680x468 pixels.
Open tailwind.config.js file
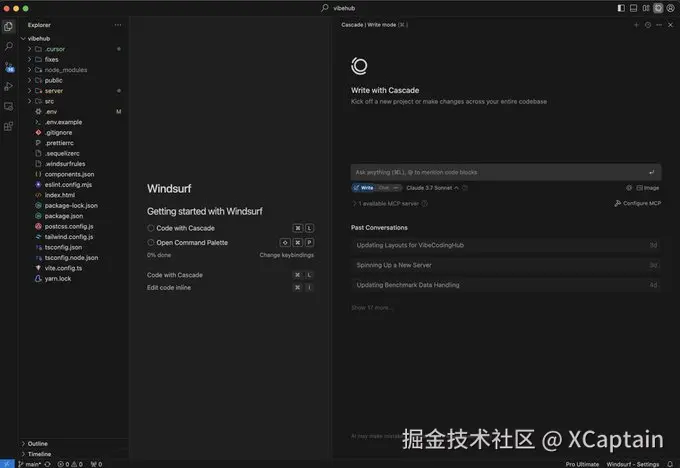pos(69,237)
